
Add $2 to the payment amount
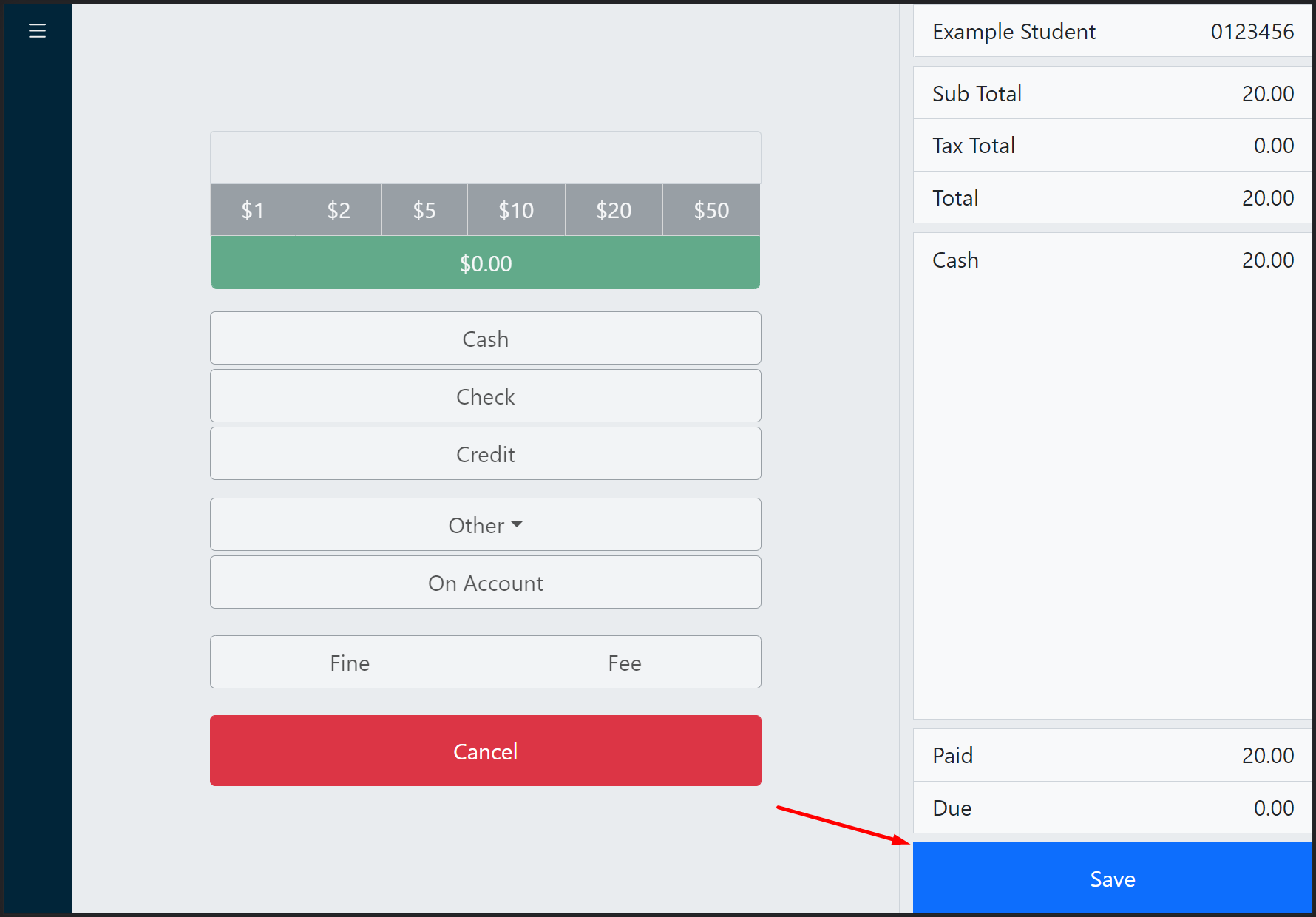[x=339, y=210]
